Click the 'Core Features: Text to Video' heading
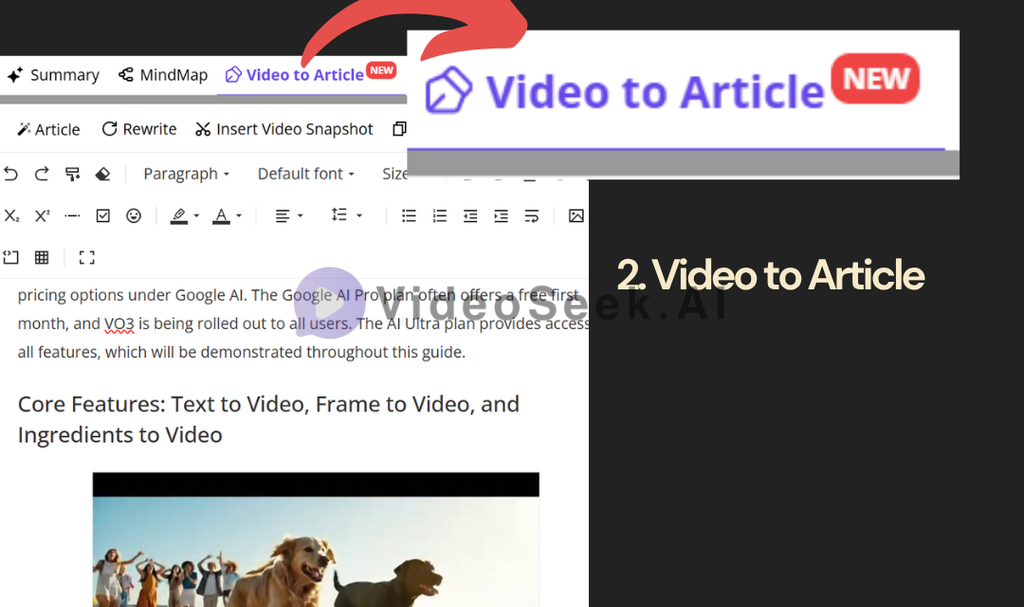1024x607 pixels. tap(268, 419)
